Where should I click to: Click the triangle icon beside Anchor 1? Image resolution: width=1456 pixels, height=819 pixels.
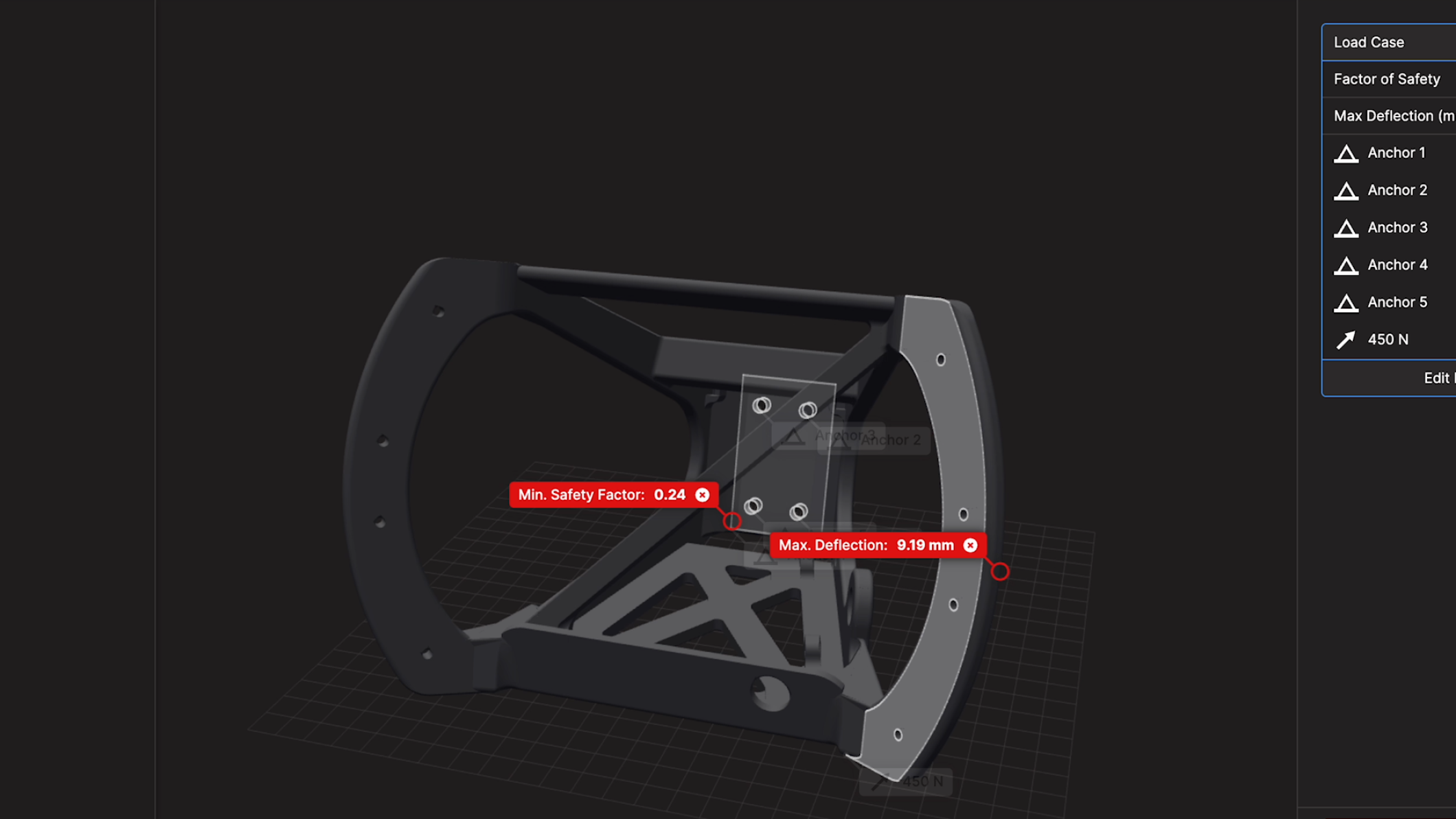[1345, 154]
